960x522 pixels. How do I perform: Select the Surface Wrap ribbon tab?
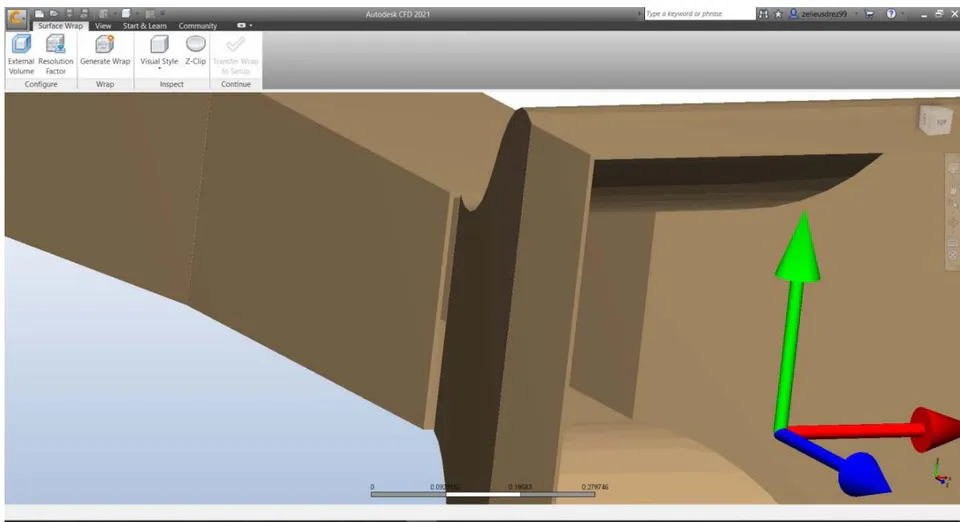pos(60,26)
